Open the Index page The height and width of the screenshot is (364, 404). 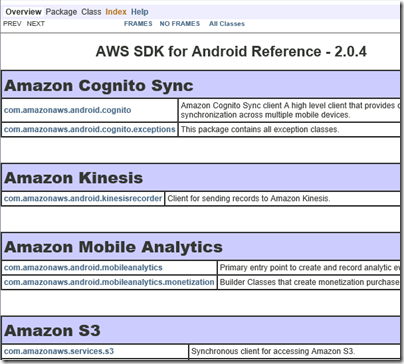(116, 12)
